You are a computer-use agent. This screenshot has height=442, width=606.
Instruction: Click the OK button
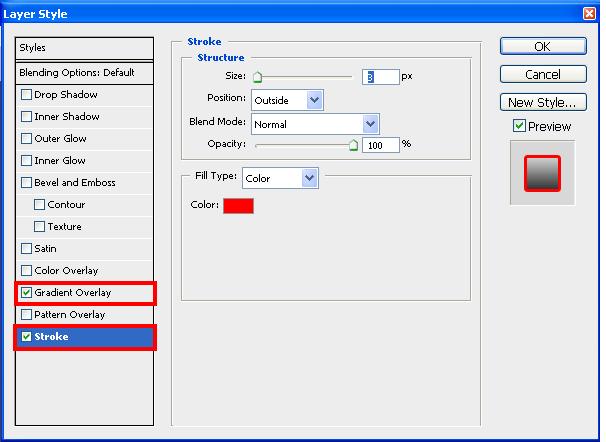coord(542,47)
